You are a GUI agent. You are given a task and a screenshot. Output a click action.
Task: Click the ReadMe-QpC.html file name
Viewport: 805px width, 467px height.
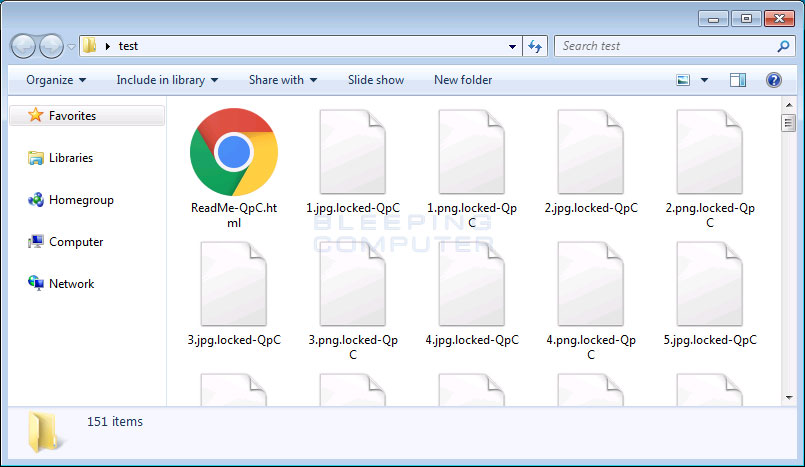pos(234,215)
